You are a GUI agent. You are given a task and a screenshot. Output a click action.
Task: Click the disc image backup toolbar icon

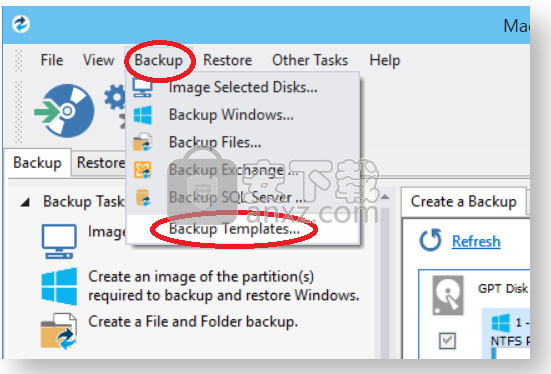pyautogui.click(x=64, y=111)
